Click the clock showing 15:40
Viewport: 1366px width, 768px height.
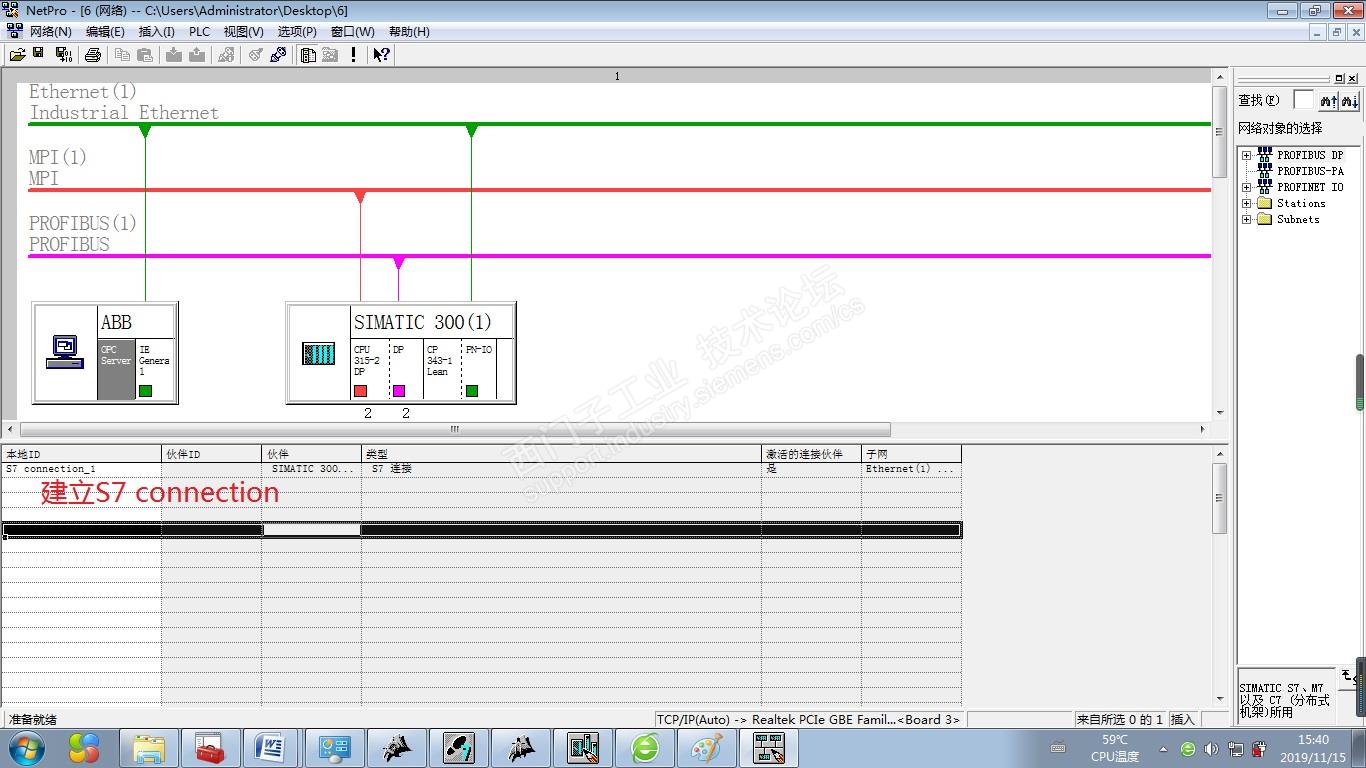click(1313, 740)
